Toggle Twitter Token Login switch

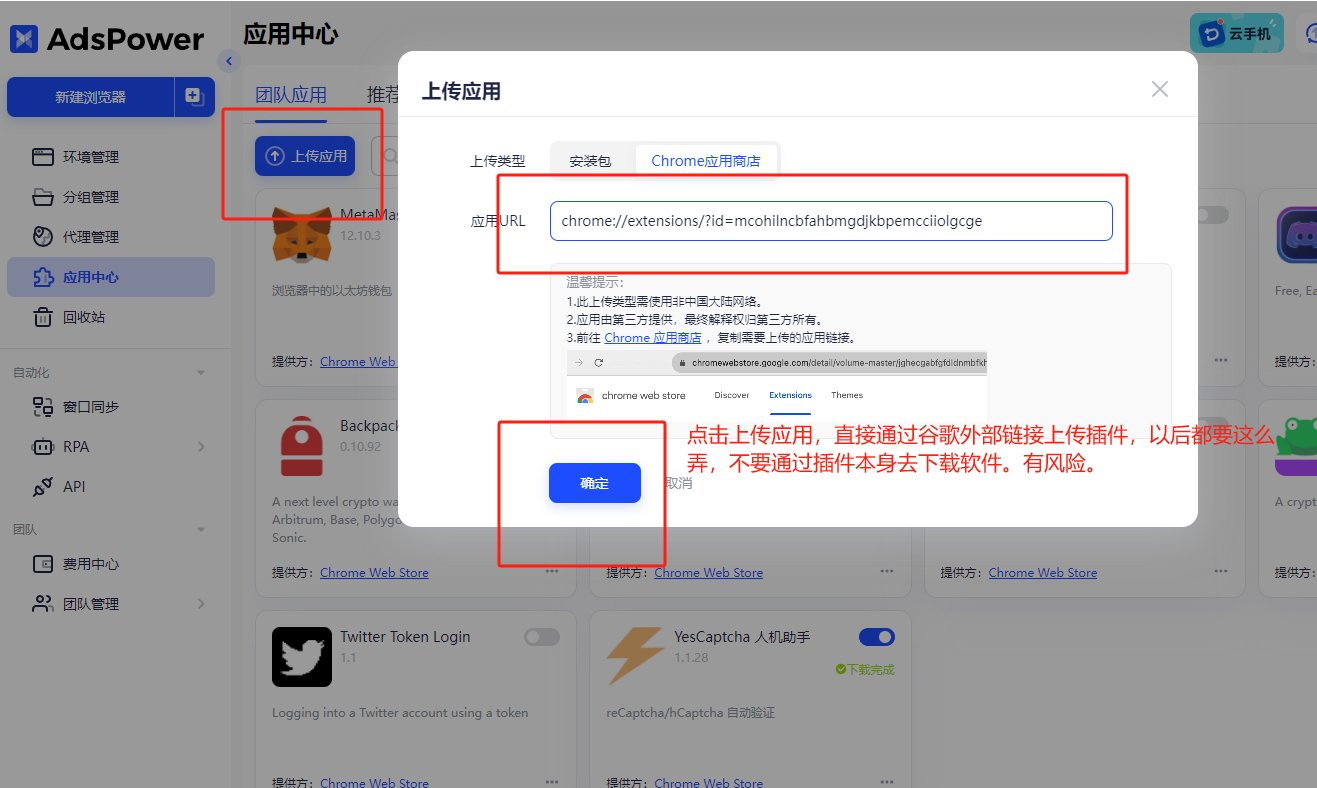point(542,637)
